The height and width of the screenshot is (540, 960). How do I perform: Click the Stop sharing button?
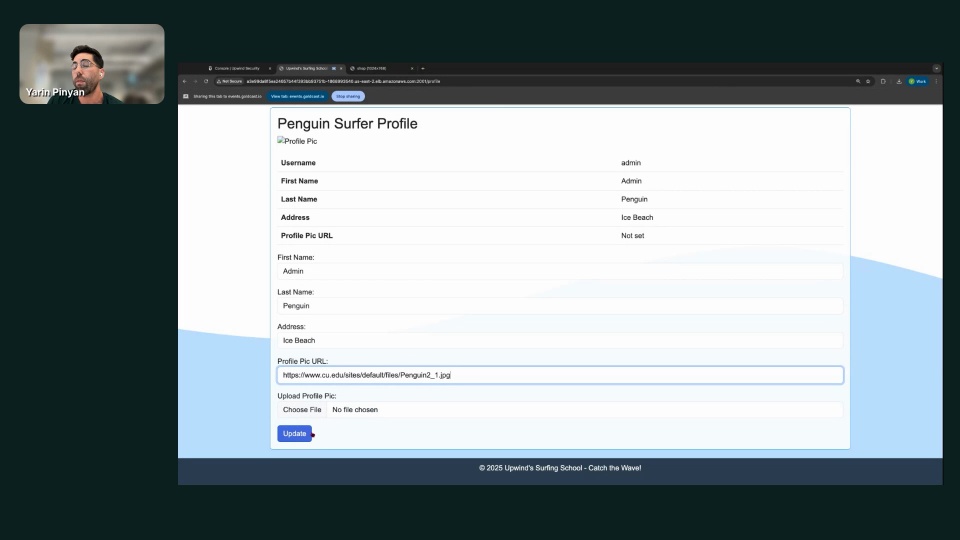tap(348, 96)
